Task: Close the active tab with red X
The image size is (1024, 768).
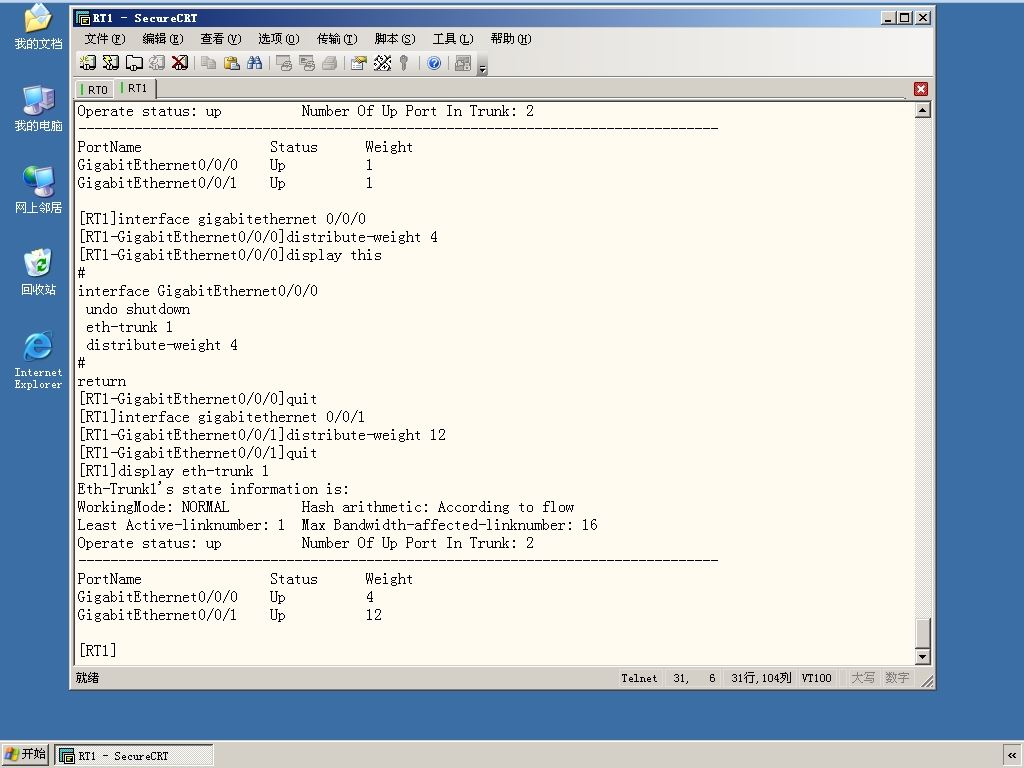Action: point(921,89)
